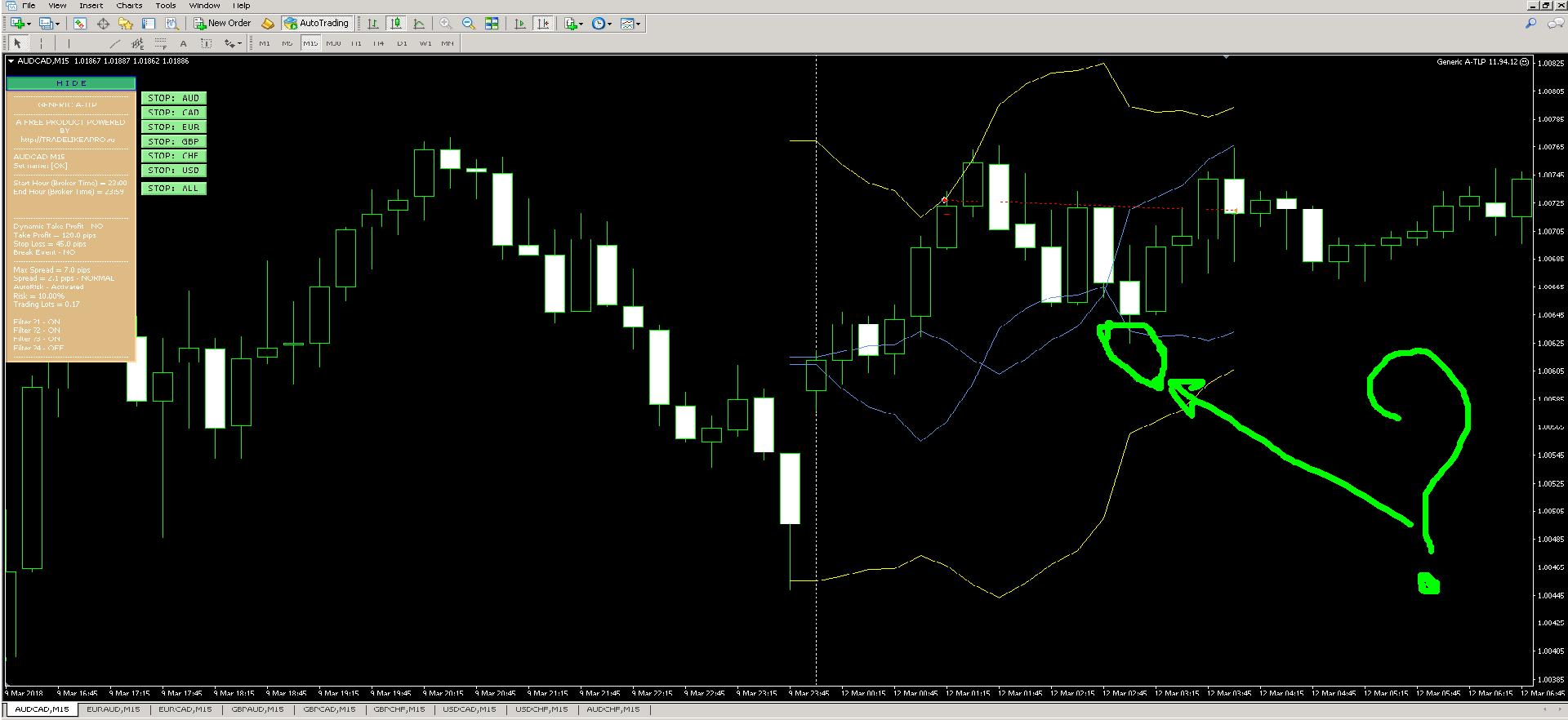The image size is (1568, 720).
Task: Select the trendline drawing tool
Action: point(115,43)
